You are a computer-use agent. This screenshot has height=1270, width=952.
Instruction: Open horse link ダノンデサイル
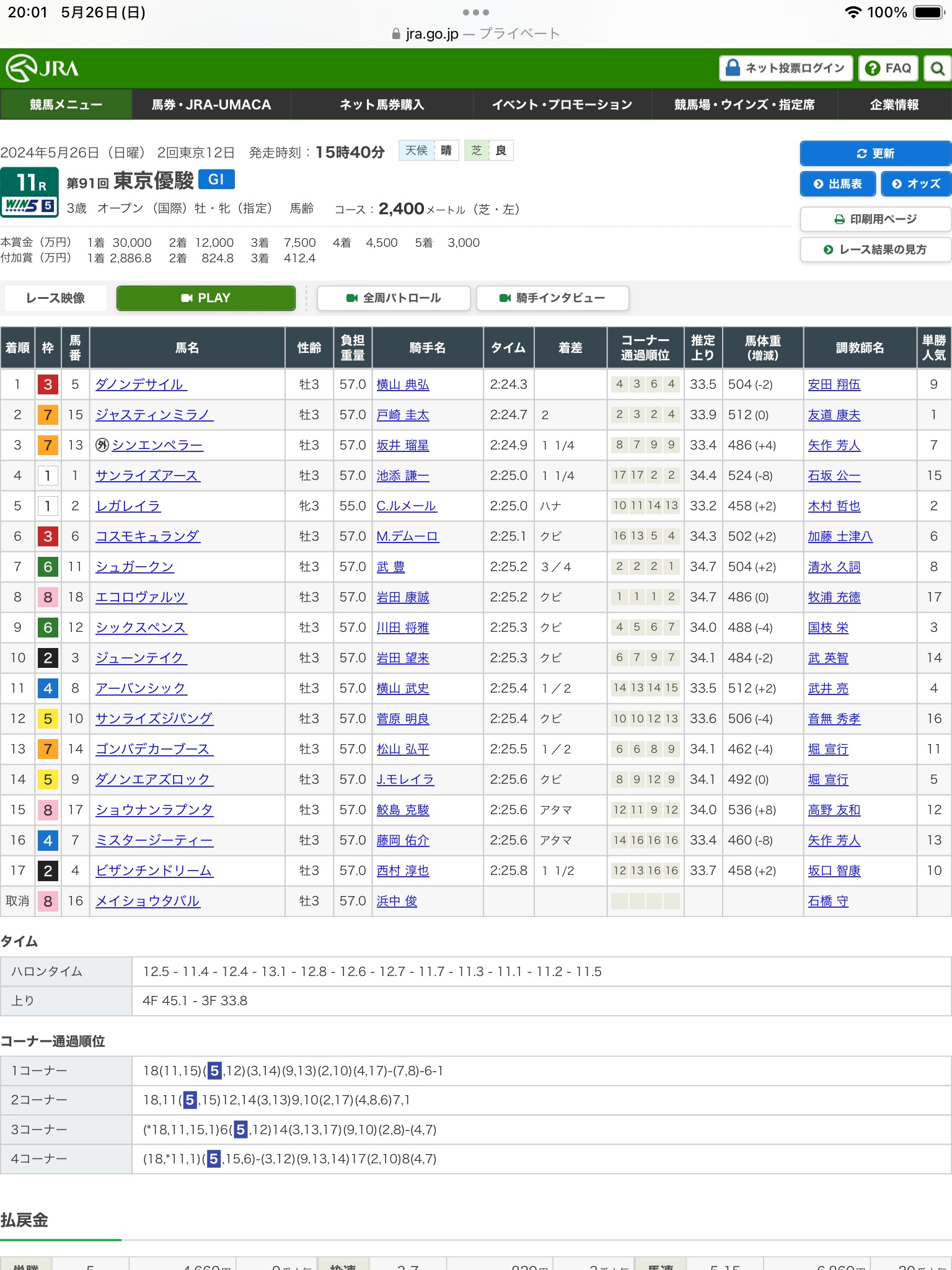[141, 384]
